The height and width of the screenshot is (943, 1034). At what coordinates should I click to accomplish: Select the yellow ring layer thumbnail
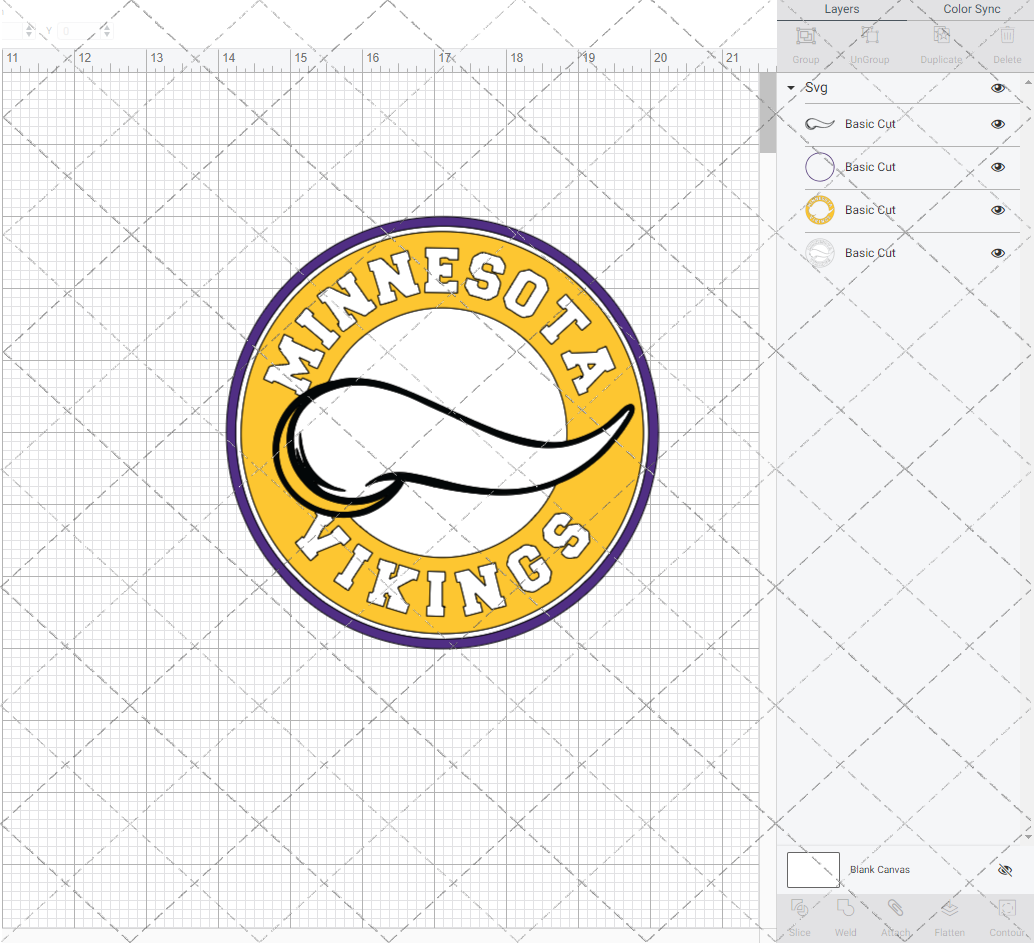[x=820, y=210]
